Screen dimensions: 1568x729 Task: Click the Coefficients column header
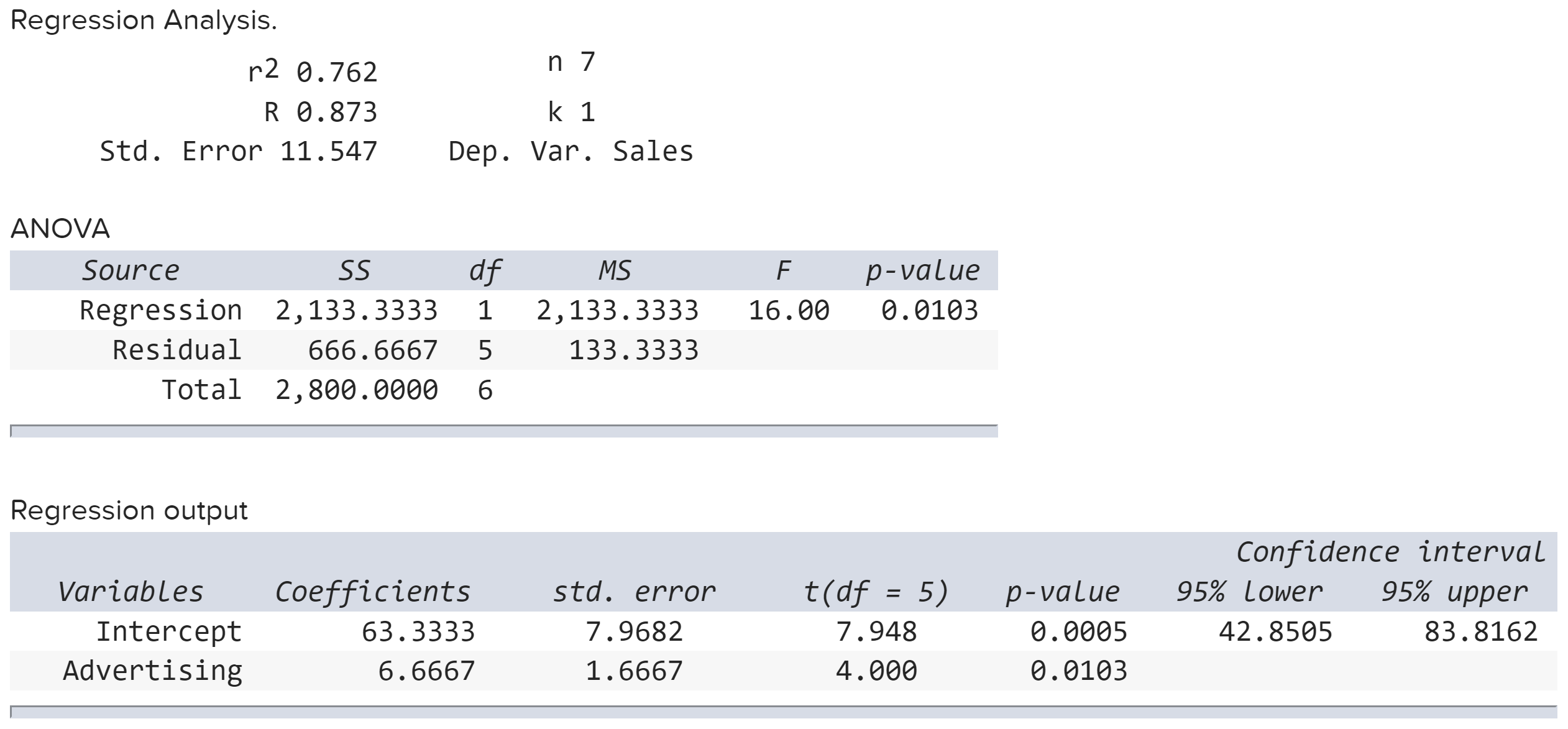point(372,592)
